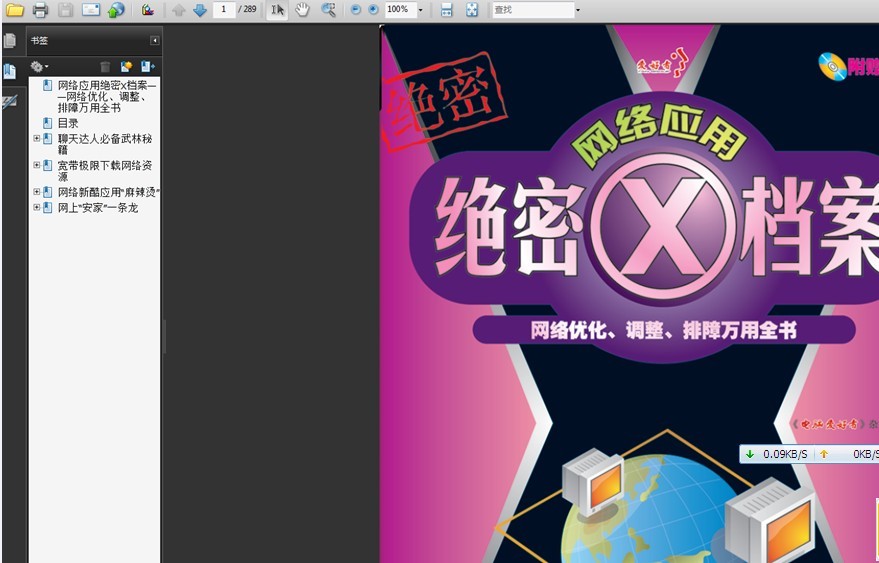Expand the 网上"安家"一条龙 bookmark node
Screen dimensions: 879x563
click(36, 207)
